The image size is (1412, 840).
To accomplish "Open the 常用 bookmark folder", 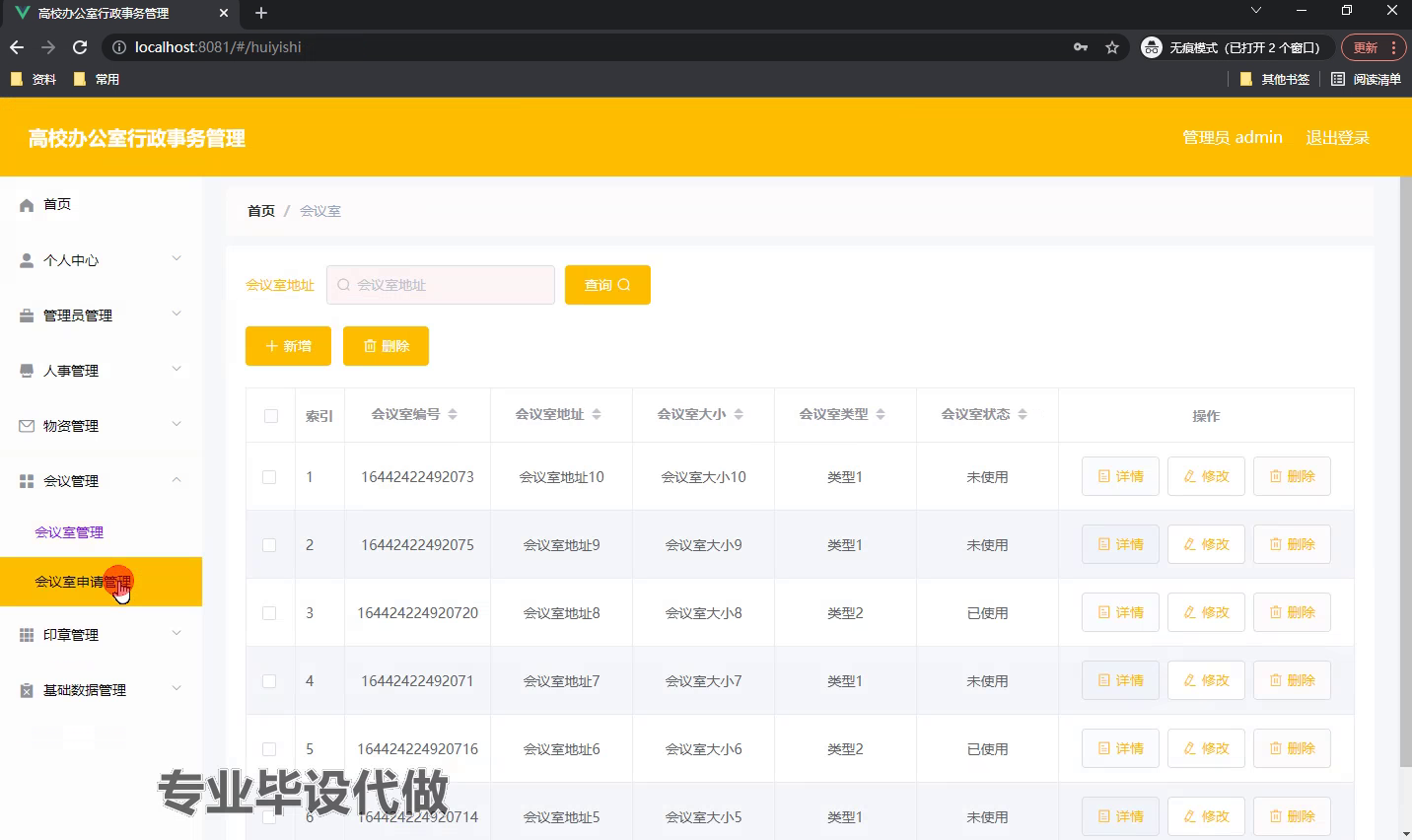I will point(97,79).
